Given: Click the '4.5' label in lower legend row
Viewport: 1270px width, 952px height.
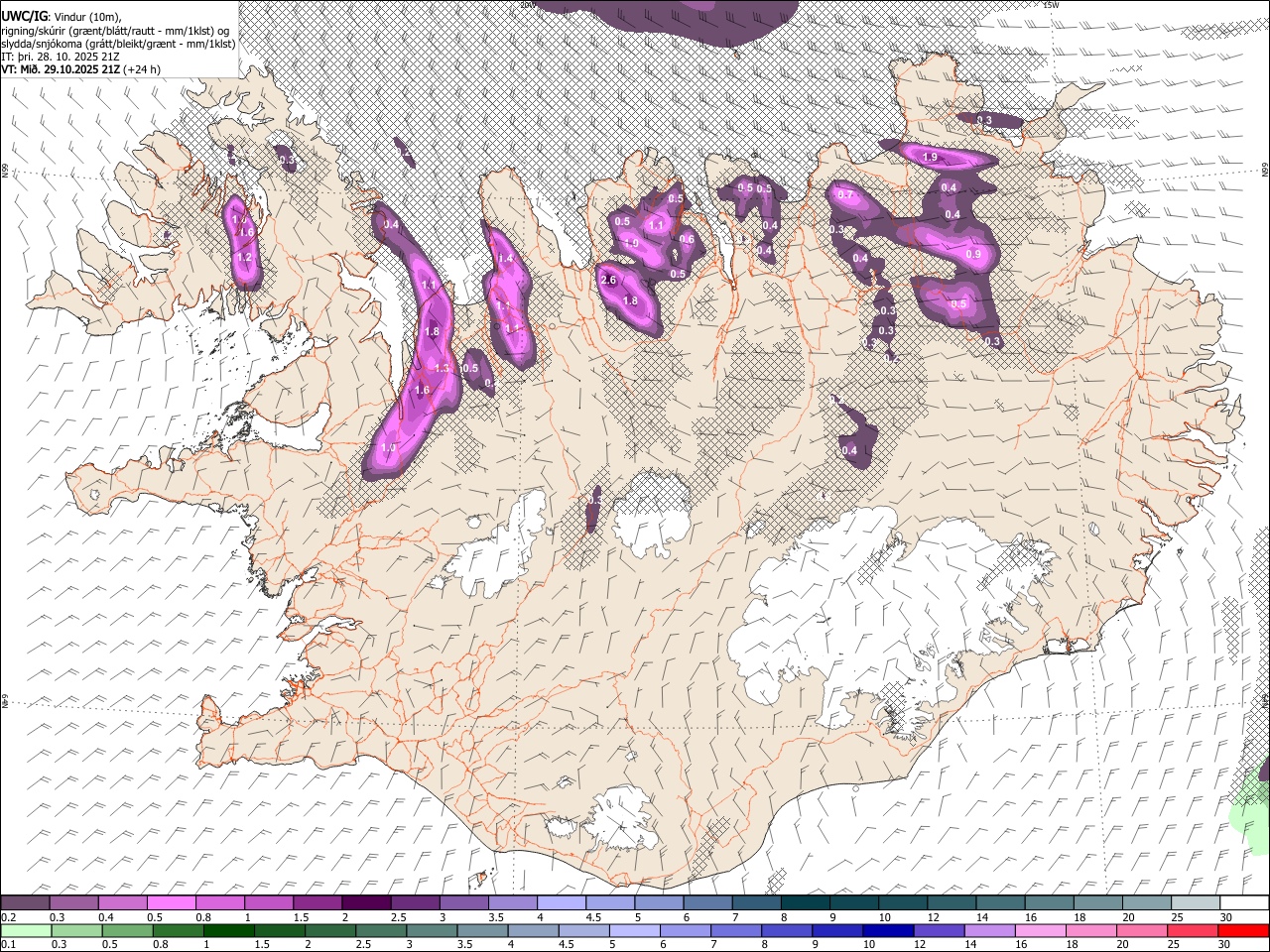Looking at the screenshot, I should (565, 944).
